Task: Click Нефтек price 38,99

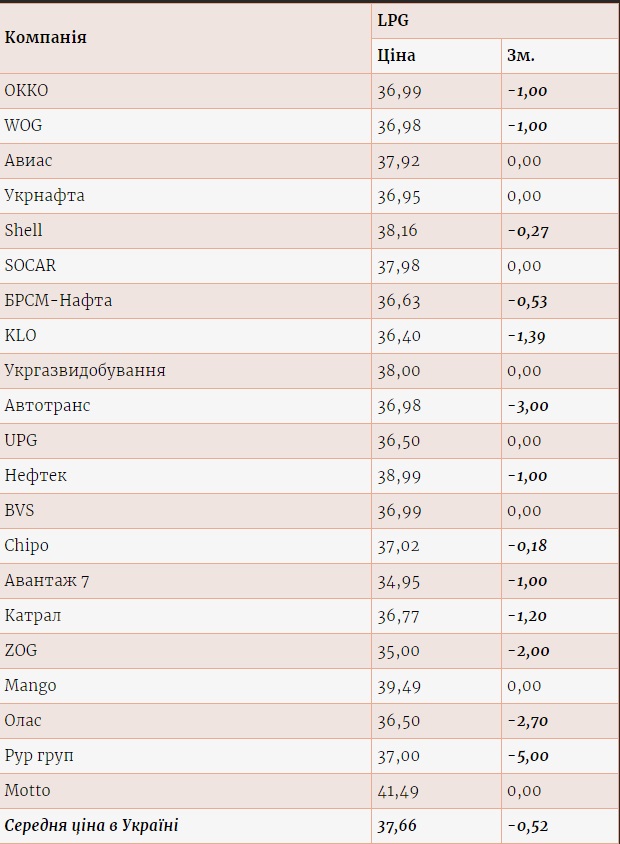Action: click(x=399, y=476)
